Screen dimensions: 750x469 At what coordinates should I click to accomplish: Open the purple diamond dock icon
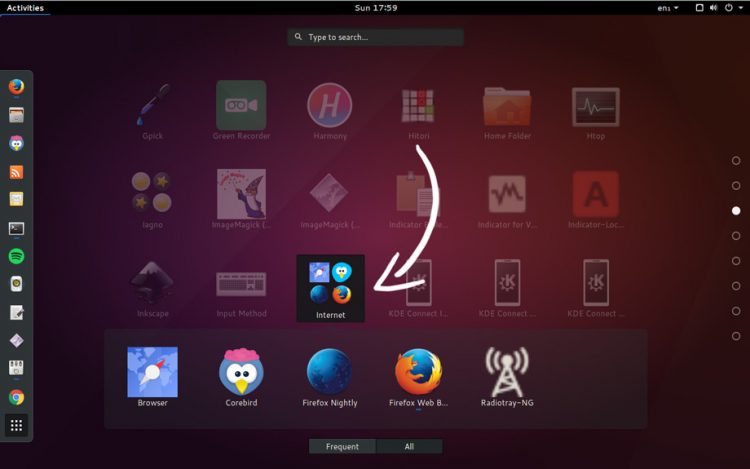pyautogui.click(x=16, y=340)
